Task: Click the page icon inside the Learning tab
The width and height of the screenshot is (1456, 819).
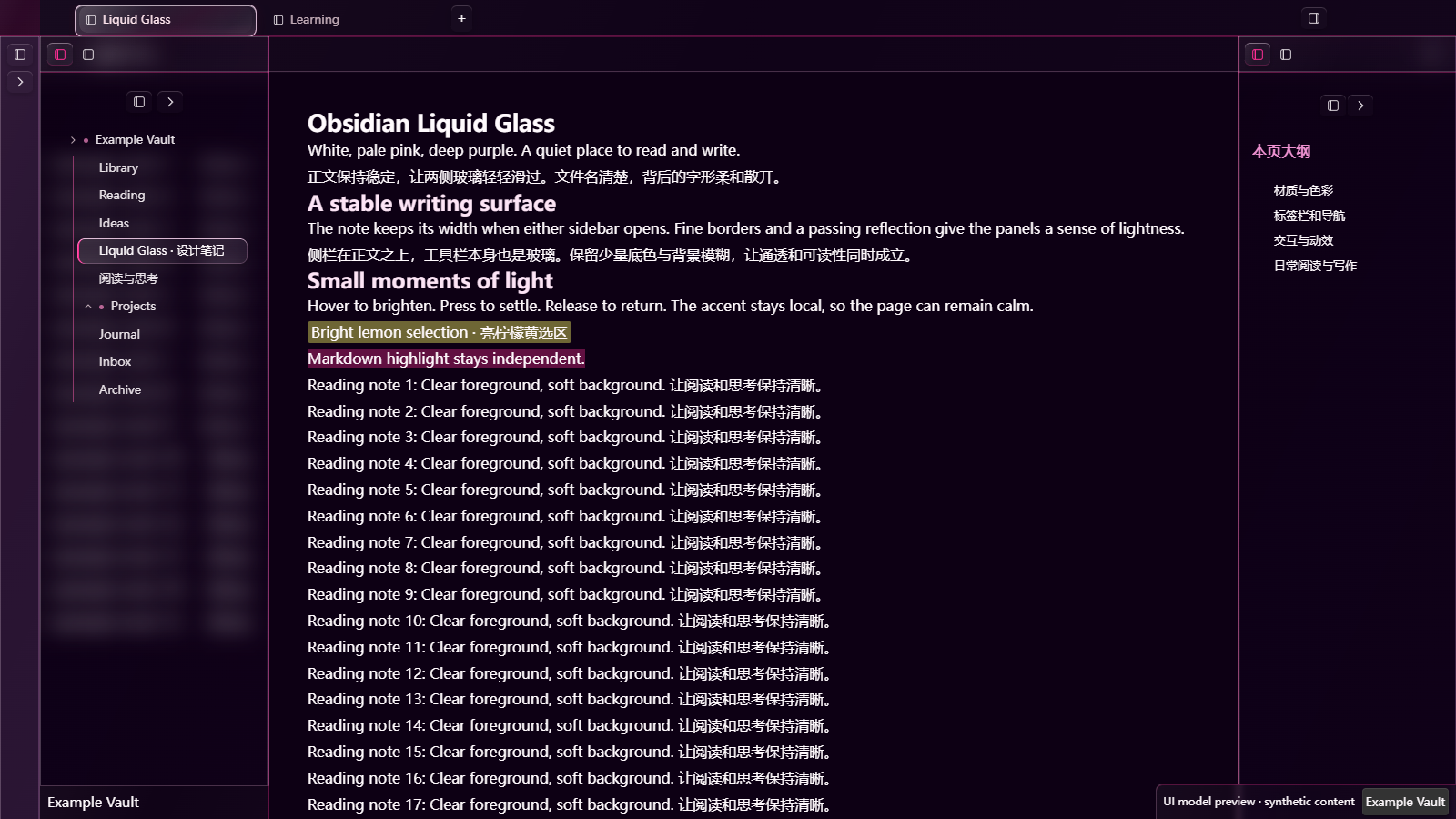Action: pos(278,20)
